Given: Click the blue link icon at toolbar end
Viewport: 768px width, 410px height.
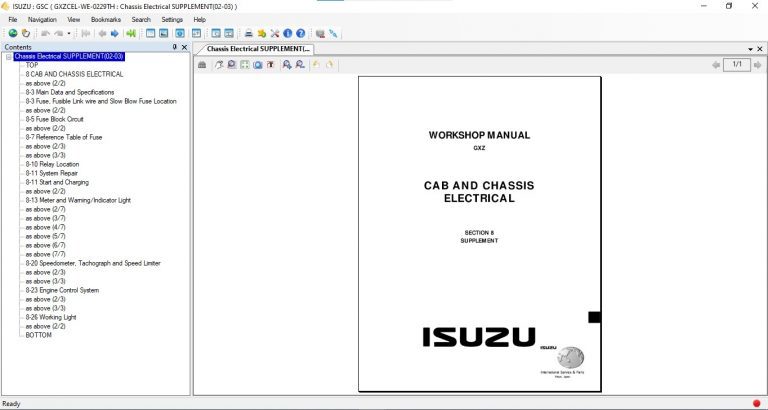Looking at the screenshot, I should (333, 33).
